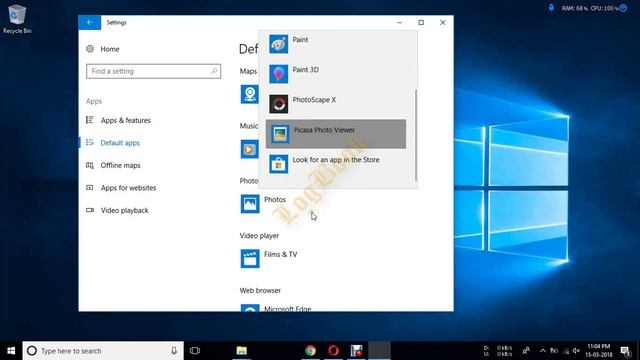
Task: Show hidden system tray icons
Action: click(x=543, y=351)
